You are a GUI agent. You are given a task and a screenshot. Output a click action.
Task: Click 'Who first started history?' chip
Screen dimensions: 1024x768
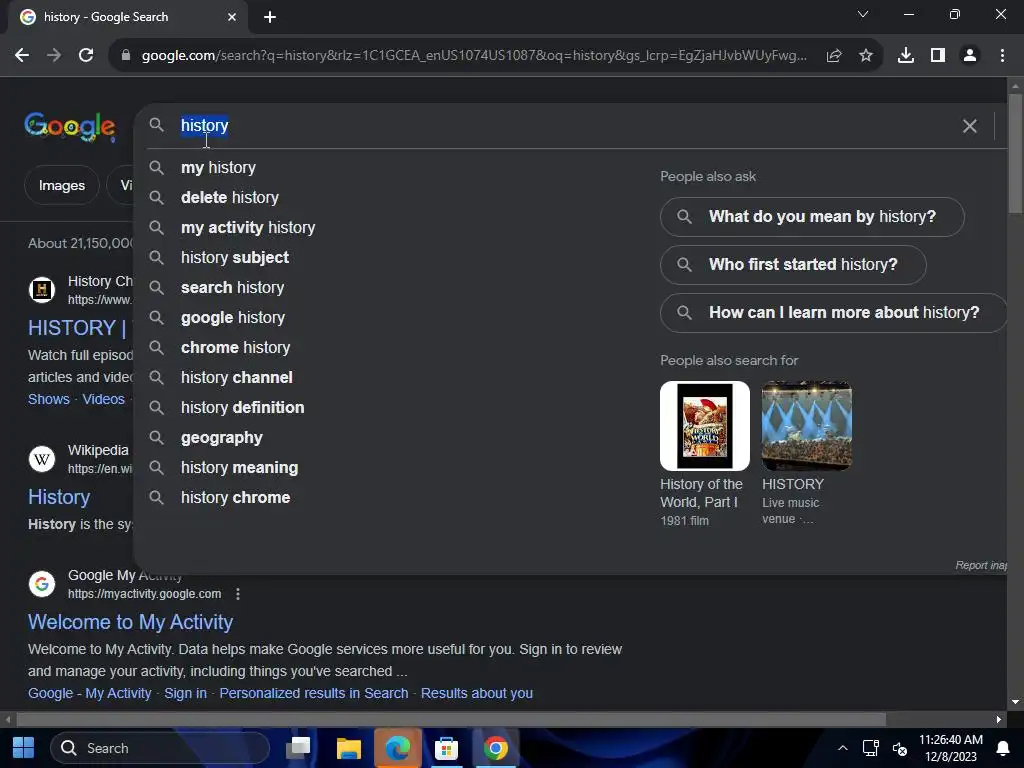tap(793, 264)
